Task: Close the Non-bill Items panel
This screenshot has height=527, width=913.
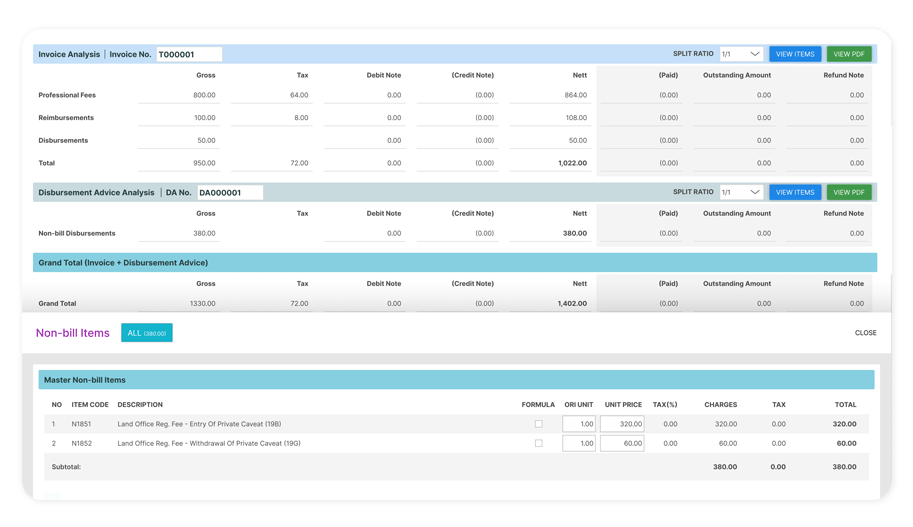Action: point(865,333)
